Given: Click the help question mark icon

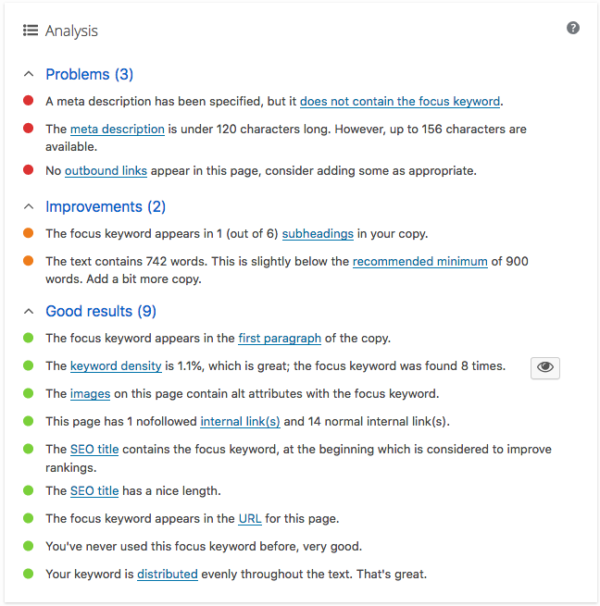Looking at the screenshot, I should 573,28.
